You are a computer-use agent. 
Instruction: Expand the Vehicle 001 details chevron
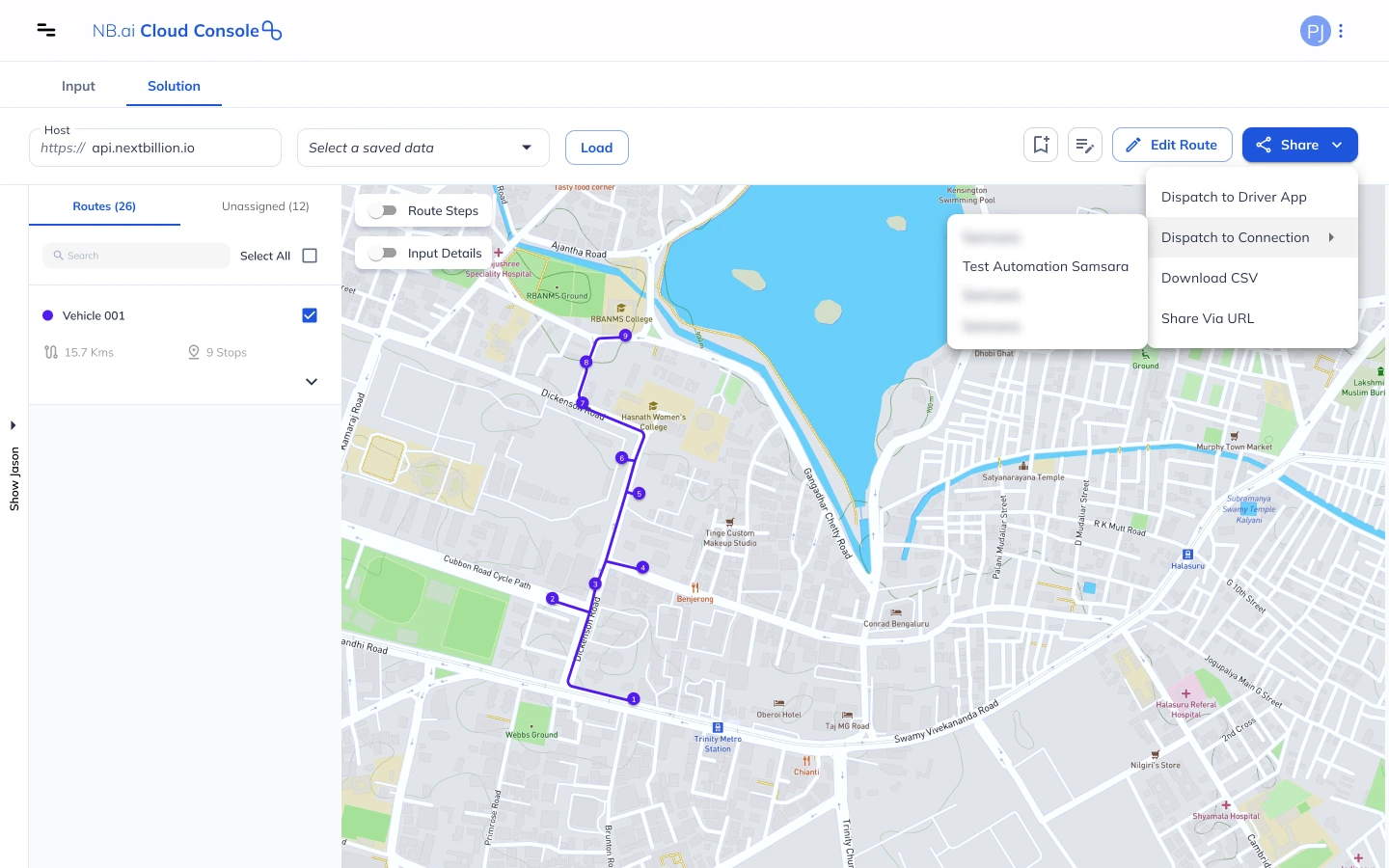(312, 382)
